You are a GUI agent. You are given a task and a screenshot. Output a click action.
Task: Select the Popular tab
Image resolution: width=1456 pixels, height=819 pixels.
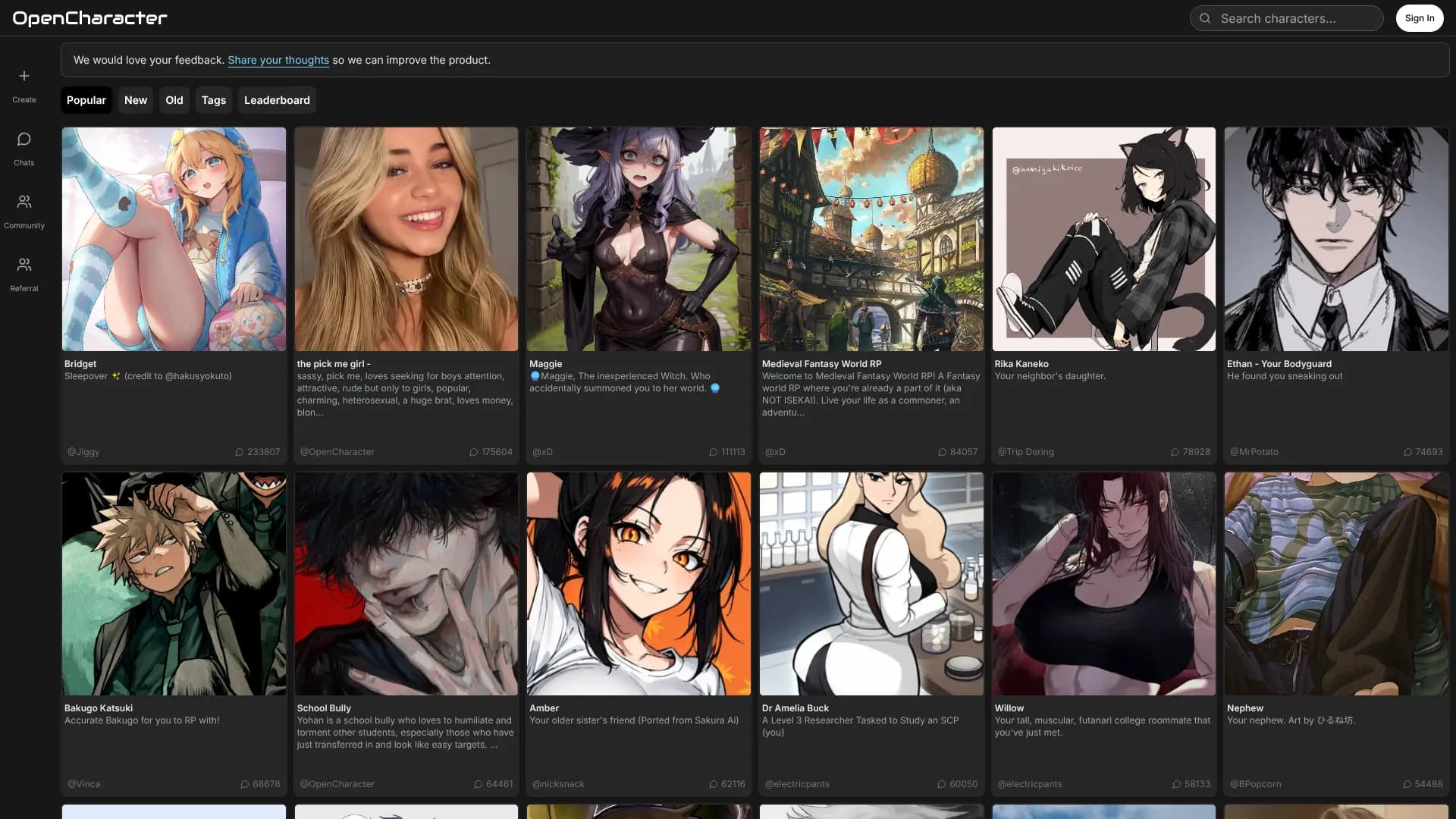(86, 100)
